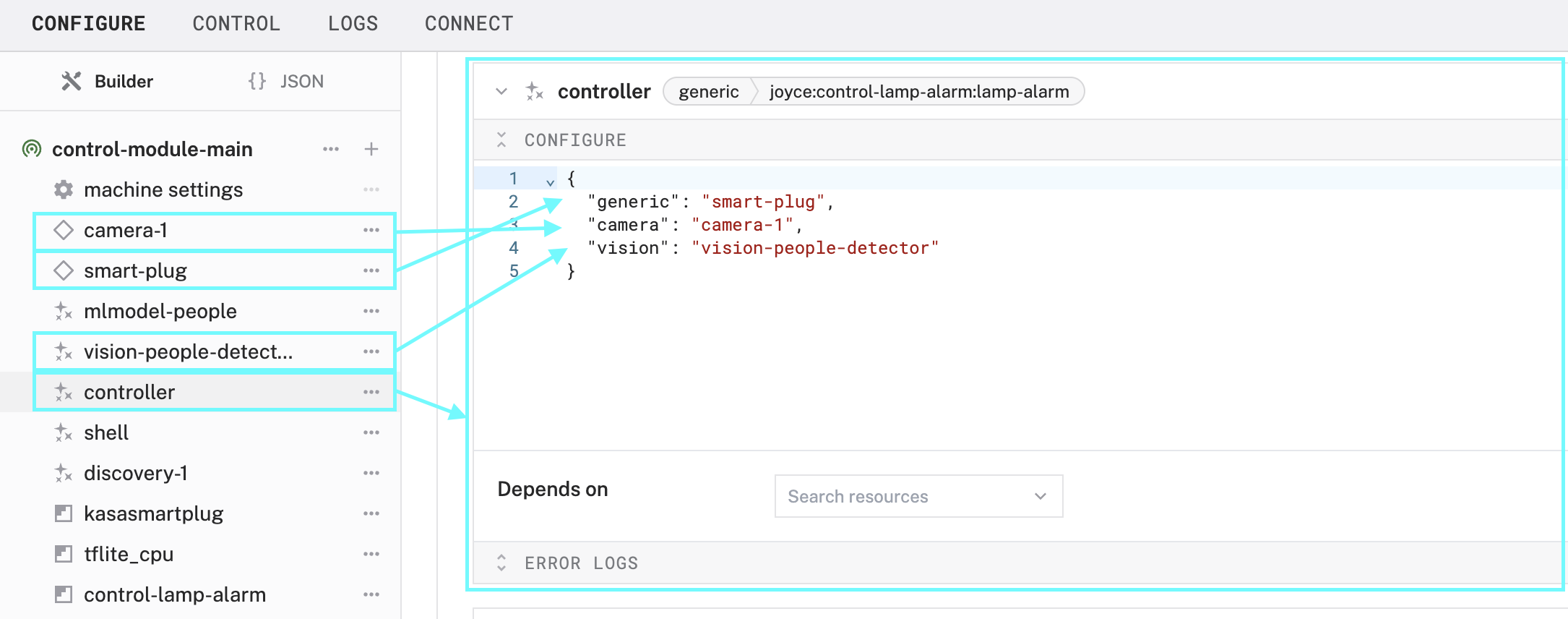Open more options for control-lamp-alarm
This screenshot has width=1568, height=619.
tap(371, 594)
